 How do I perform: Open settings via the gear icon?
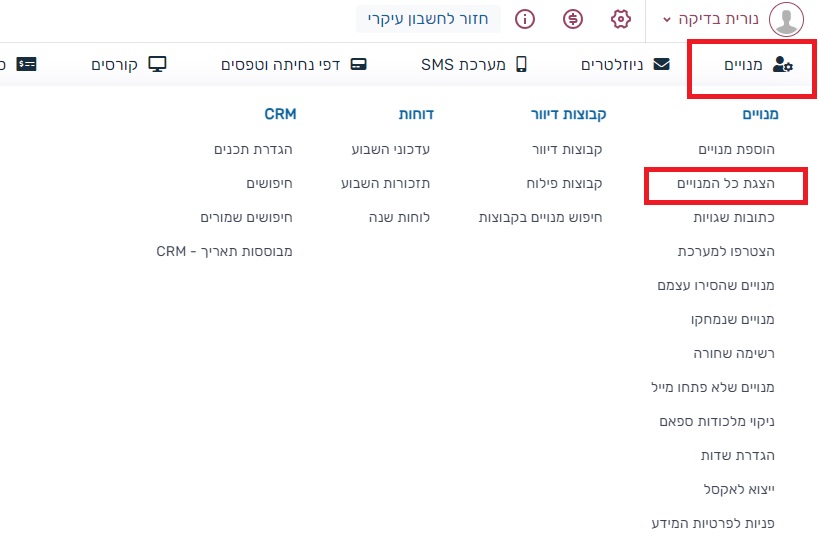pyautogui.click(x=621, y=19)
